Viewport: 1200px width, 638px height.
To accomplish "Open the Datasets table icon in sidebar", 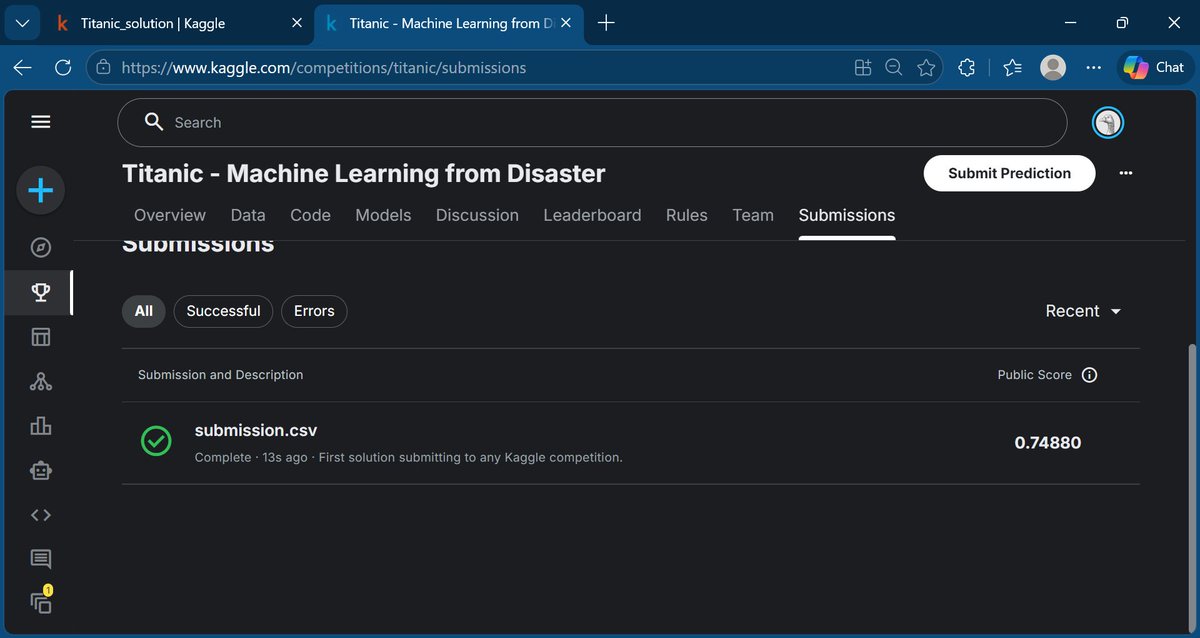I will tap(40, 337).
